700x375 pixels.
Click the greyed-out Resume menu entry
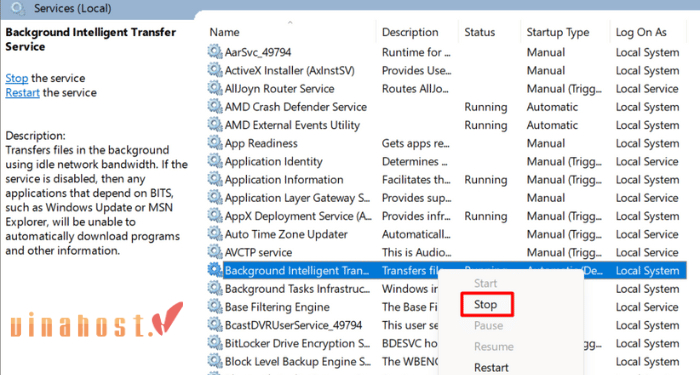pos(494,346)
